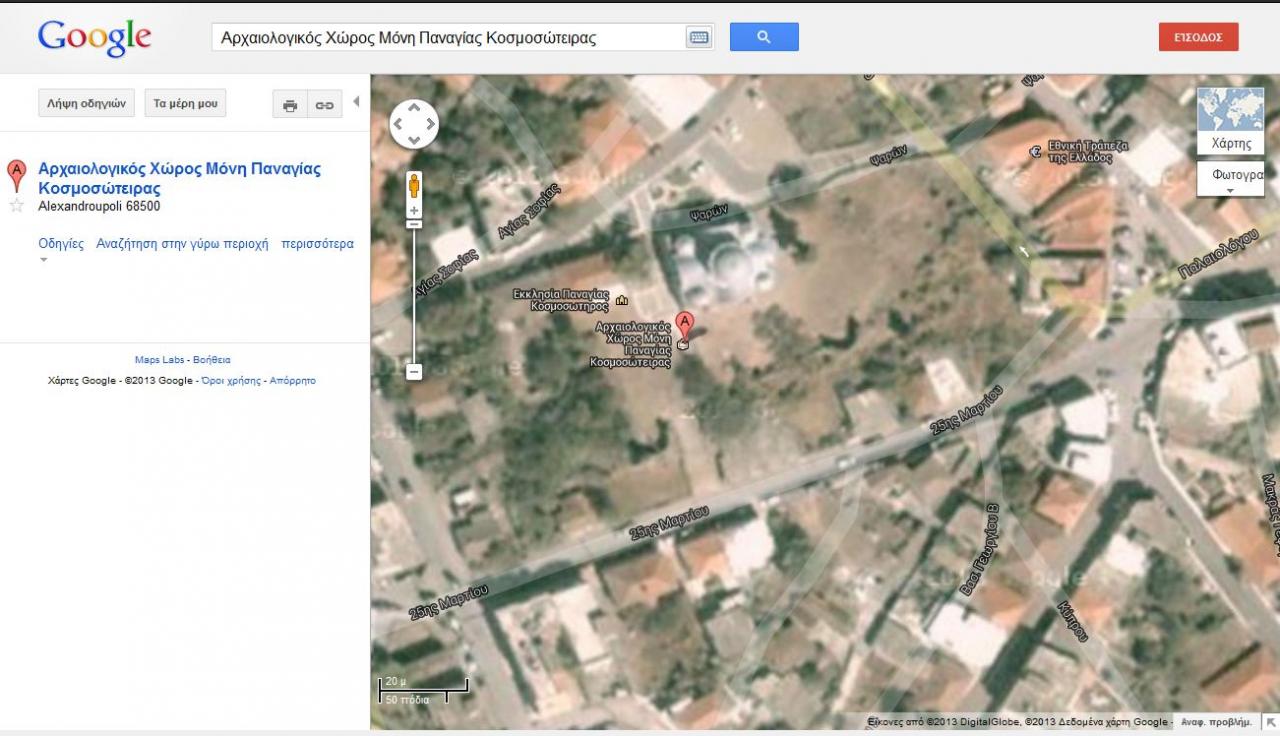Expand the περισσότερα options

click(x=317, y=244)
